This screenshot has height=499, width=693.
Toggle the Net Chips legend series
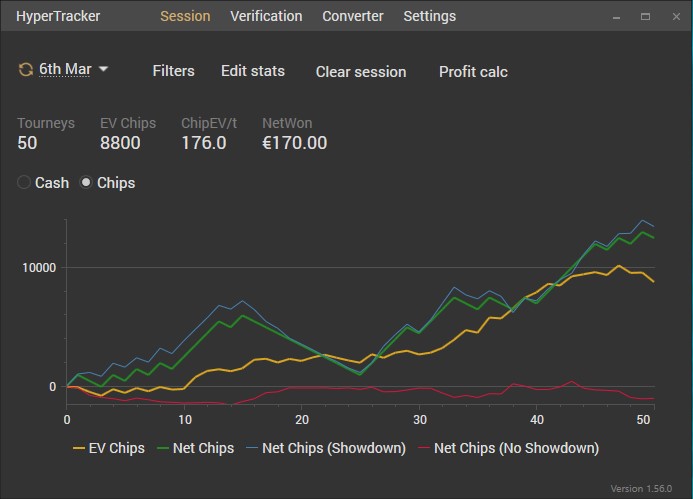tap(194, 448)
